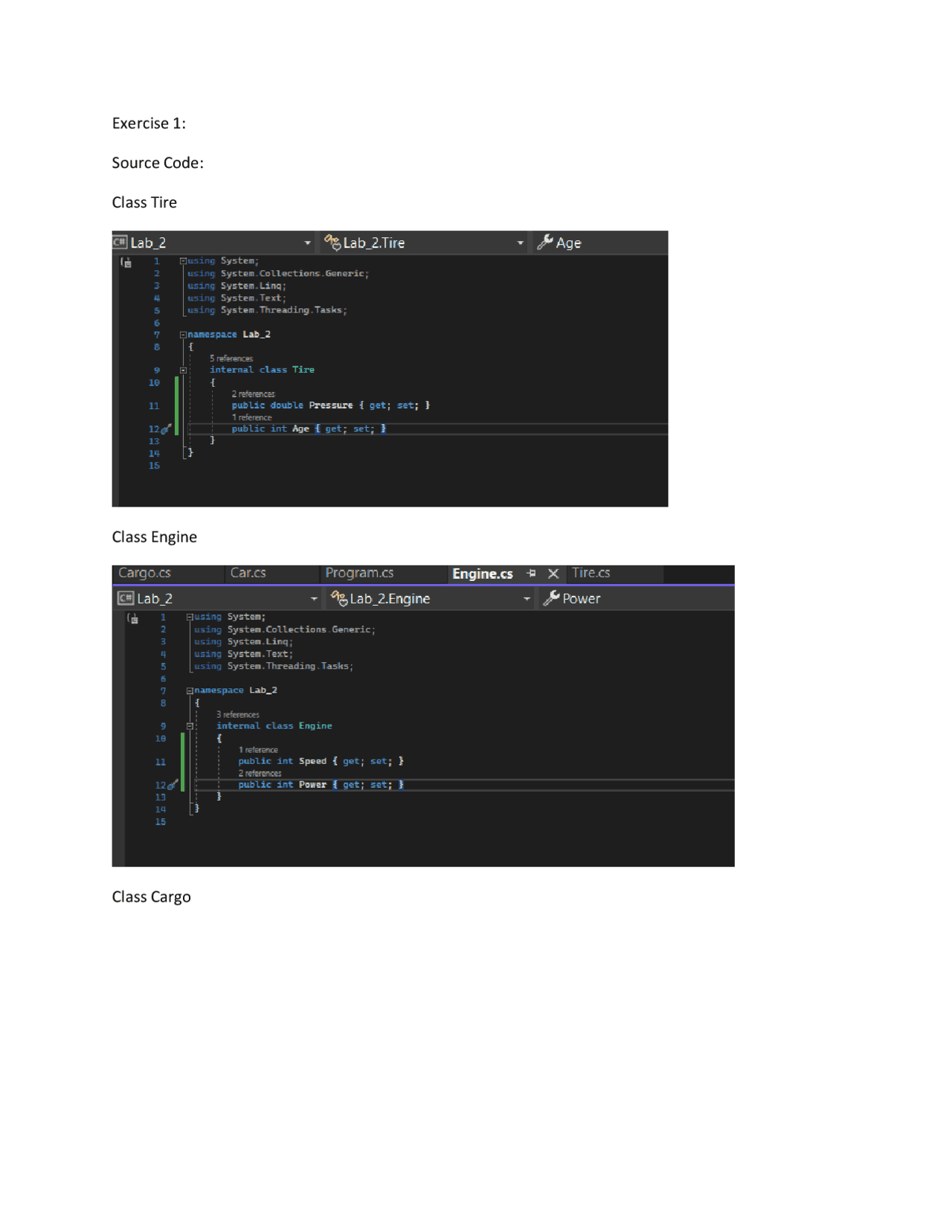Screen dimensions: 952x1232
Task: Click the 'public int Speed' code line
Action: tap(321, 761)
